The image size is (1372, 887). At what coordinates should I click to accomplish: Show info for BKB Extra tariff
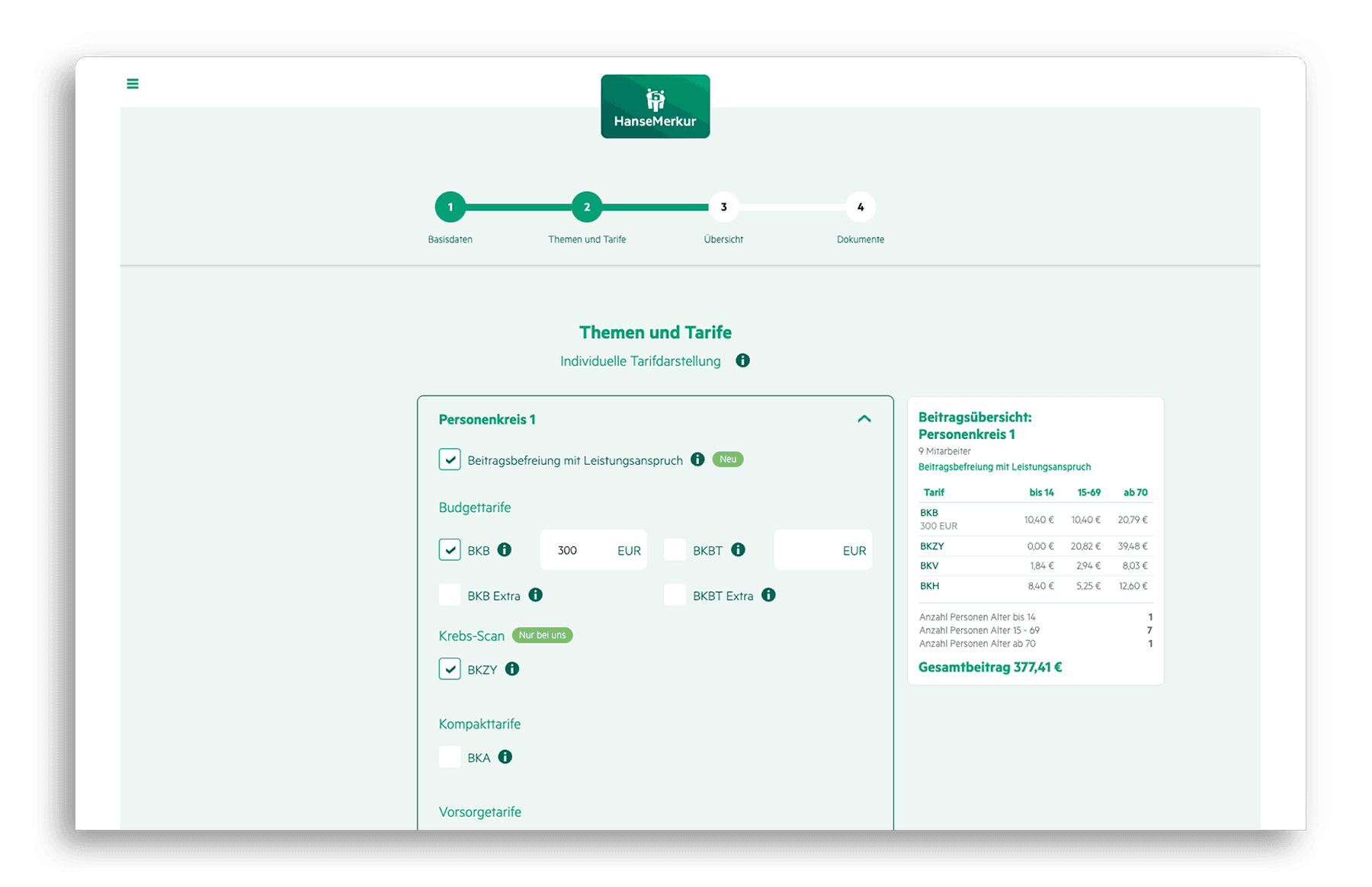pos(536,595)
